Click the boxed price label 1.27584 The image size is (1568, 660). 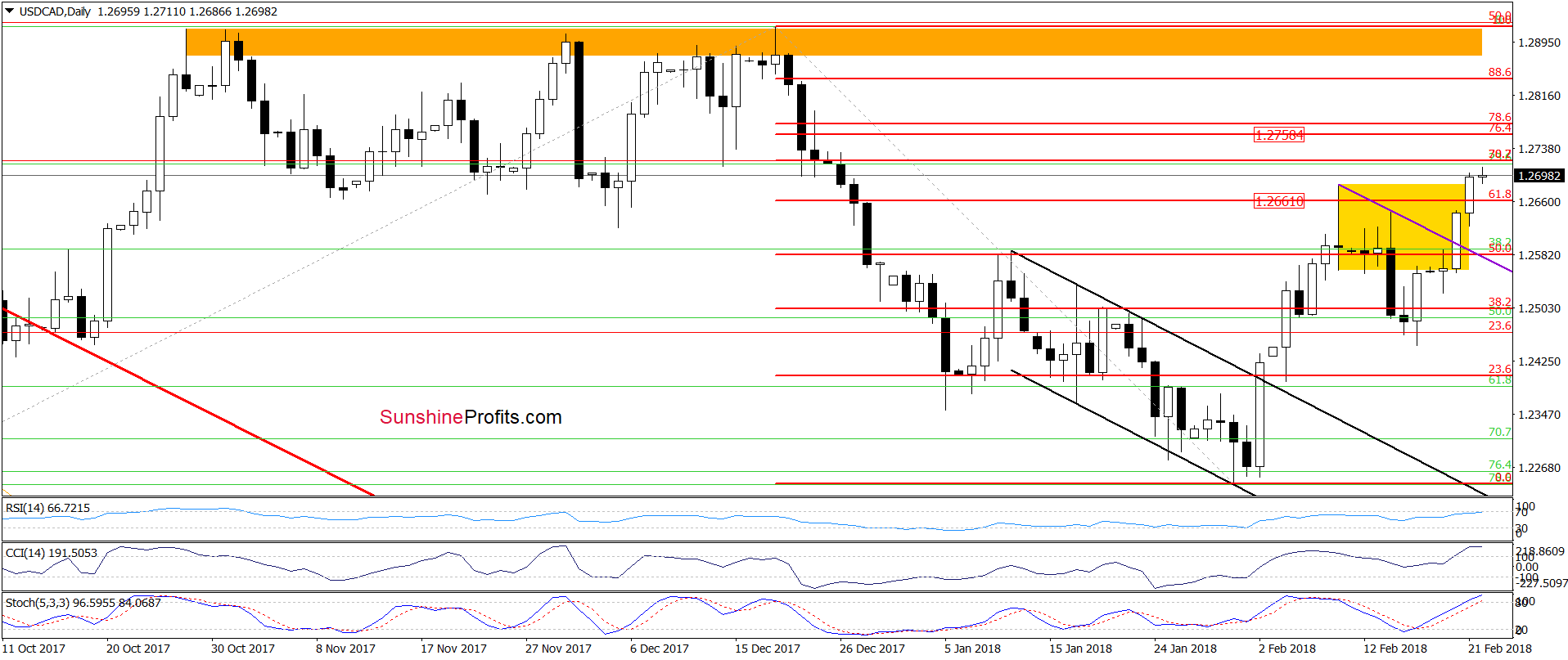[1279, 135]
